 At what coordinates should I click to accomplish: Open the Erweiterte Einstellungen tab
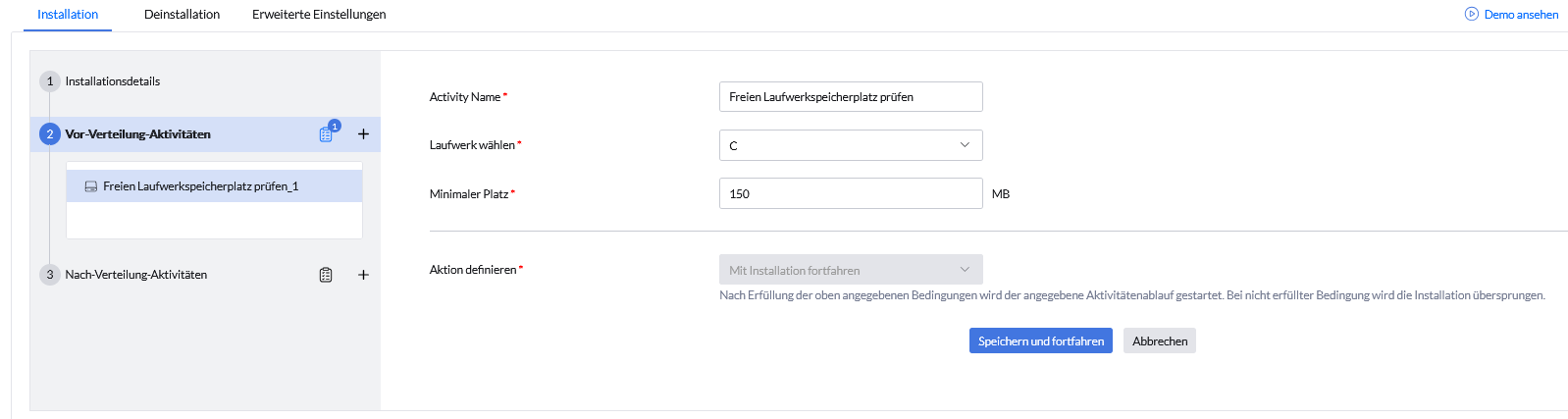click(319, 15)
